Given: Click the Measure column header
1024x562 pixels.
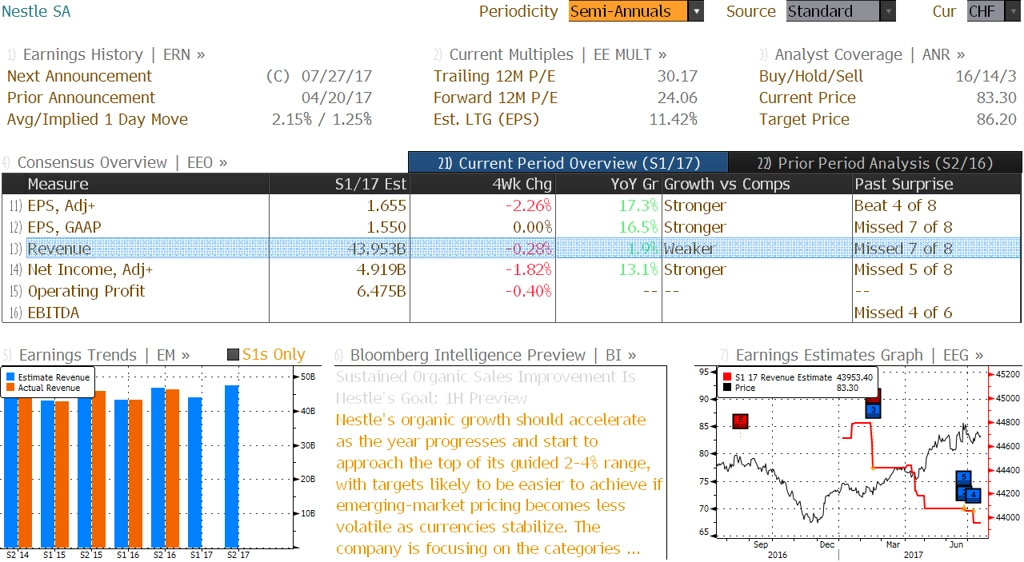Looking at the screenshot, I should point(136,184).
